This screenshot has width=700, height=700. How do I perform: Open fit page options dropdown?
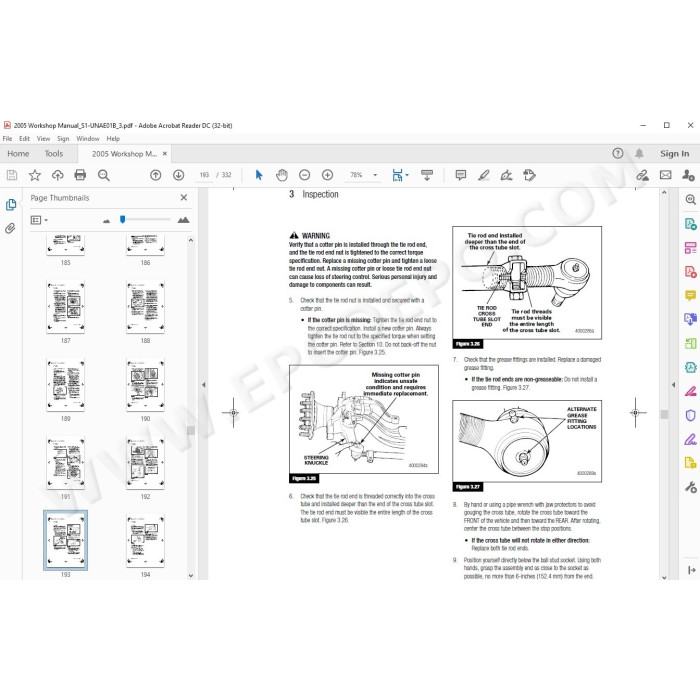coord(407,175)
